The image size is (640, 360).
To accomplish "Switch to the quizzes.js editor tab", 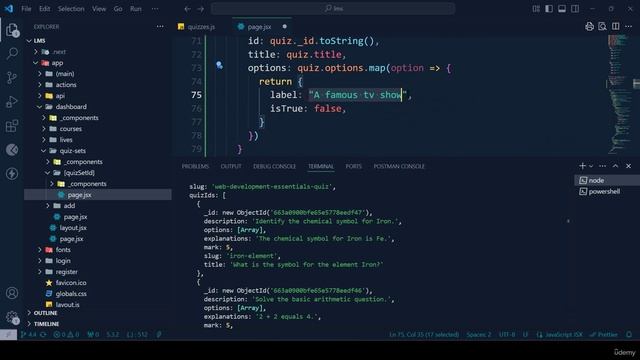I will [202, 27].
